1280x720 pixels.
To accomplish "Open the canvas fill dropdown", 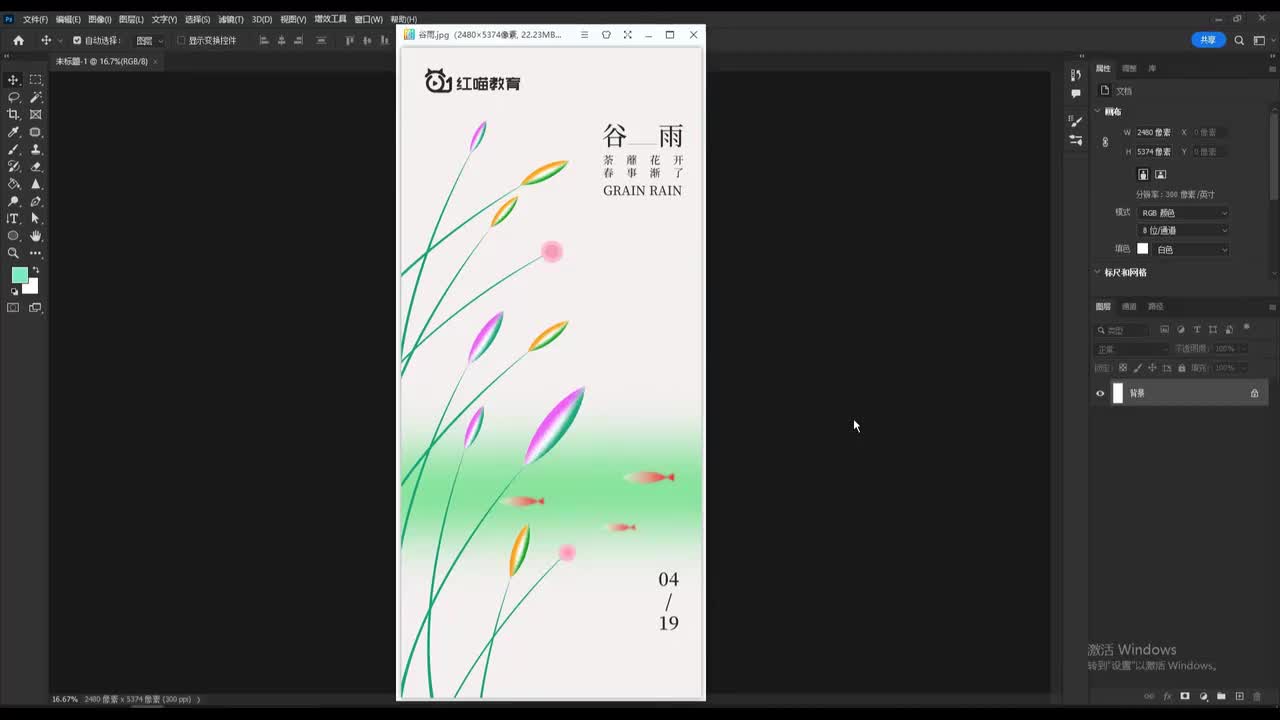I will tap(1191, 249).
